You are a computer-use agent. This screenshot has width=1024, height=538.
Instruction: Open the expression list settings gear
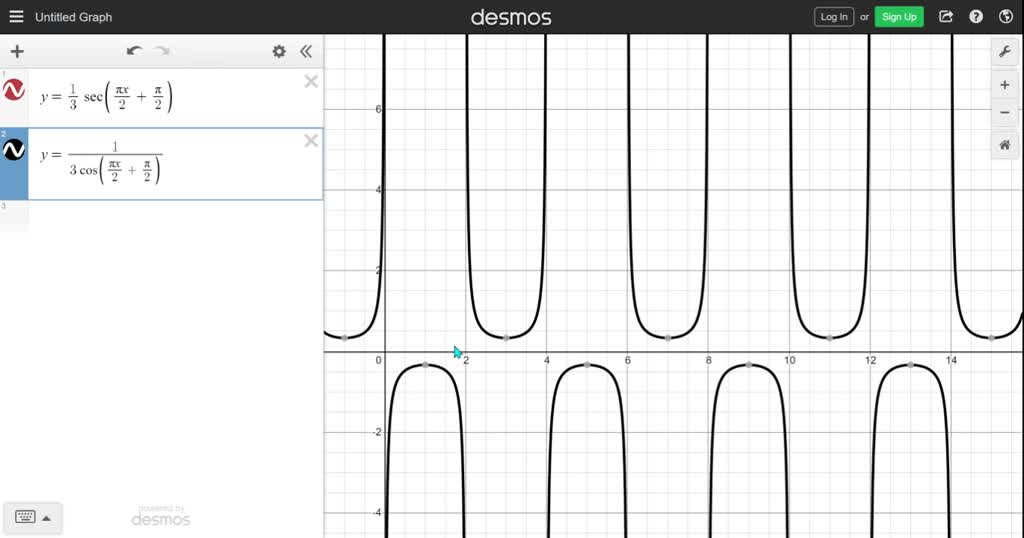pyautogui.click(x=279, y=51)
